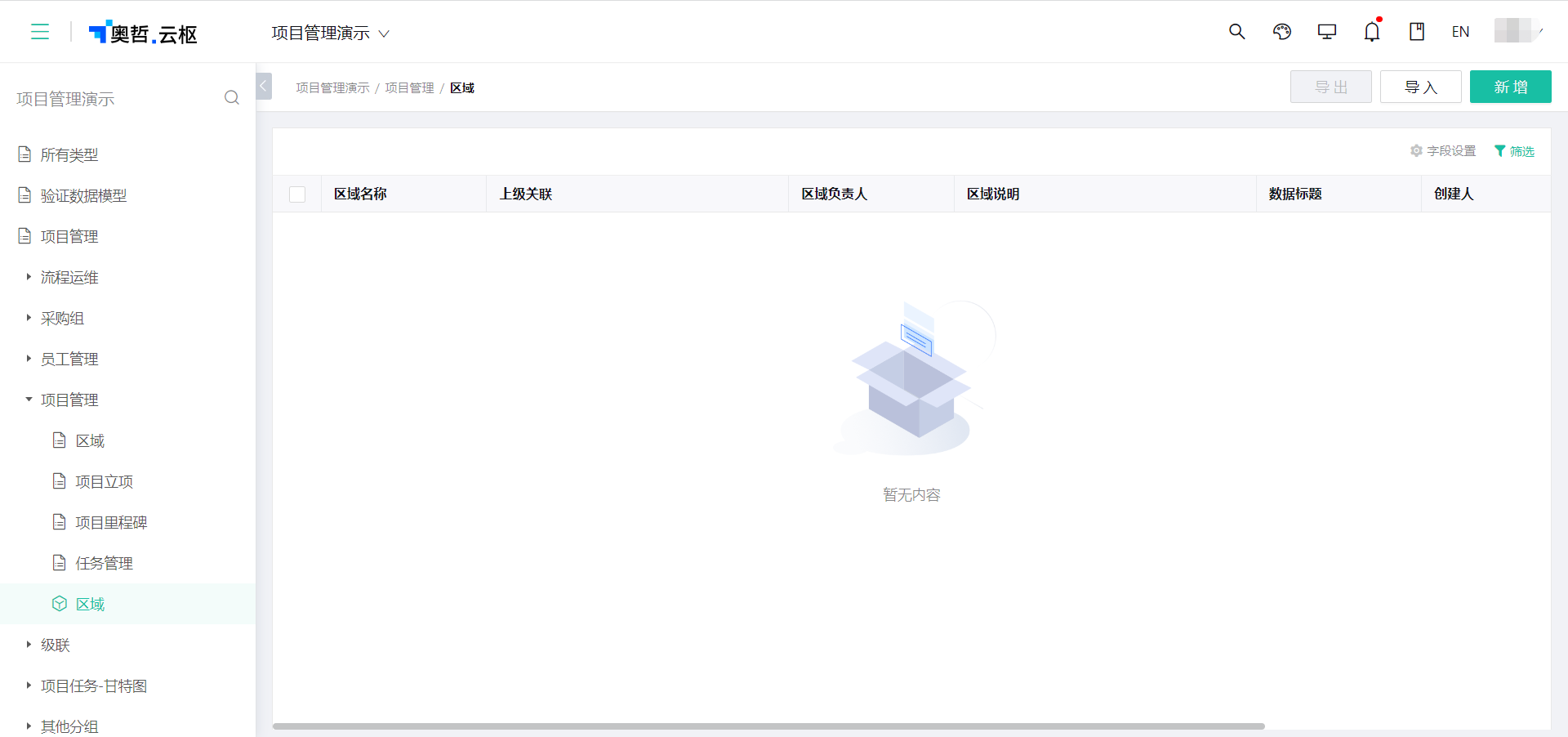The height and width of the screenshot is (737, 1568).
Task: Click the bookmark help icon
Action: pos(1417,32)
